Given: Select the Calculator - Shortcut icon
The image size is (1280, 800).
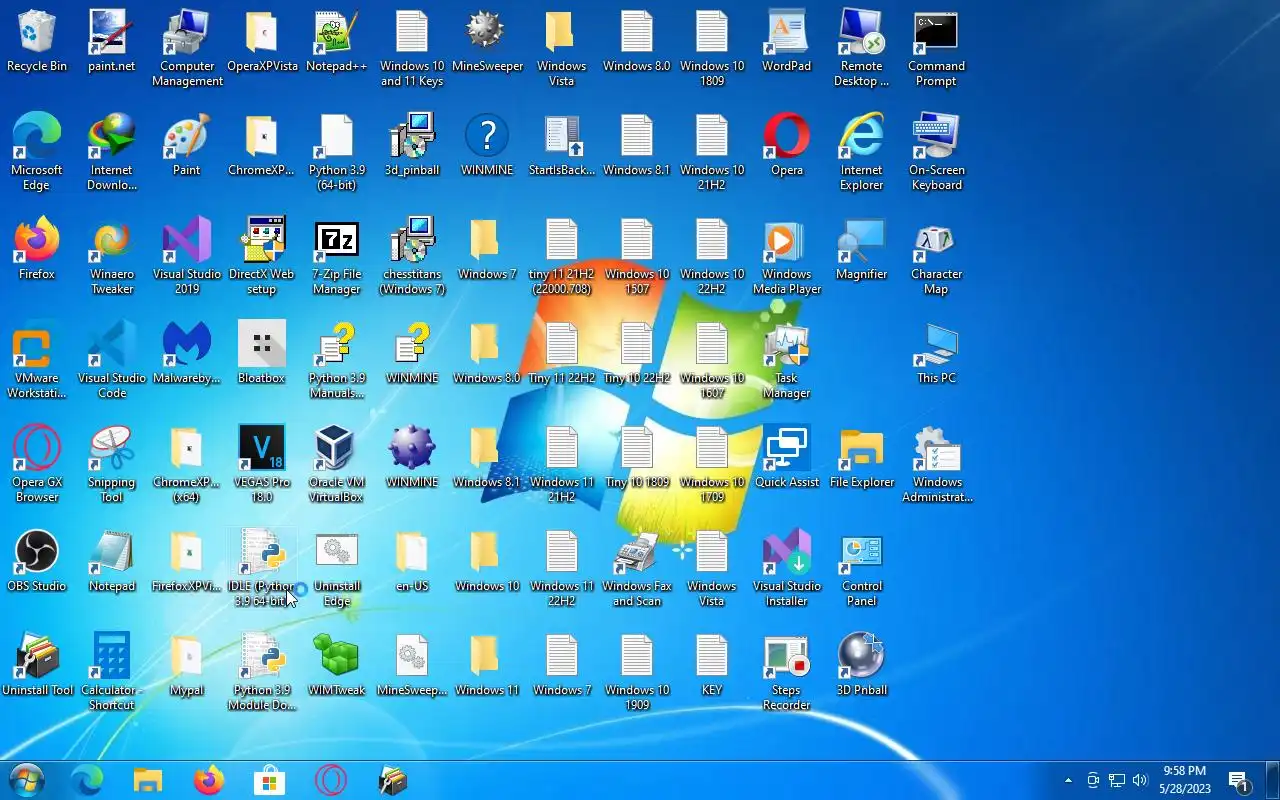Looking at the screenshot, I should (x=112, y=673).
